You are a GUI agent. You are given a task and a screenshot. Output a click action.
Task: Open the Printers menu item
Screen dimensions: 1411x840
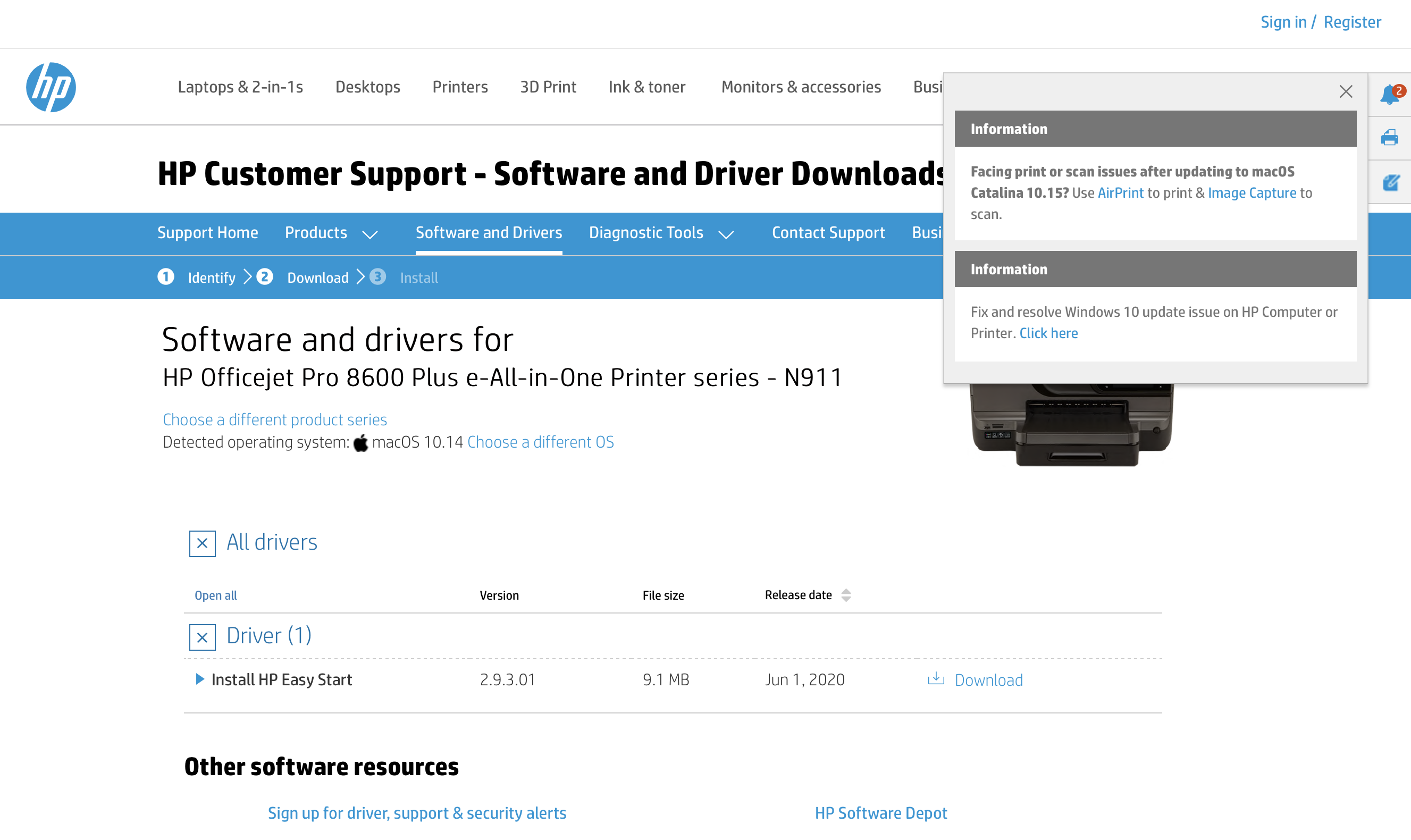pyautogui.click(x=459, y=87)
